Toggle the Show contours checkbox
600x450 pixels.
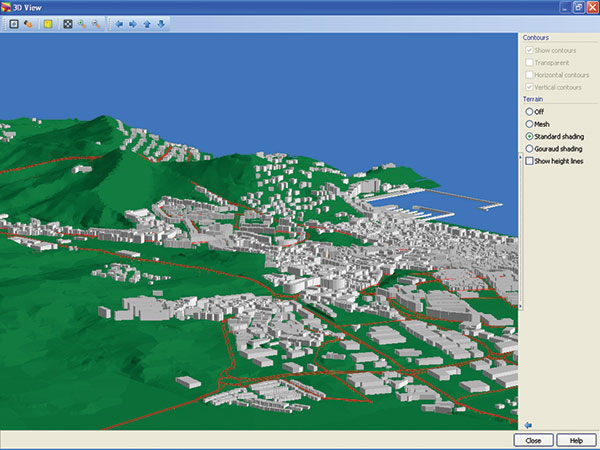point(529,50)
